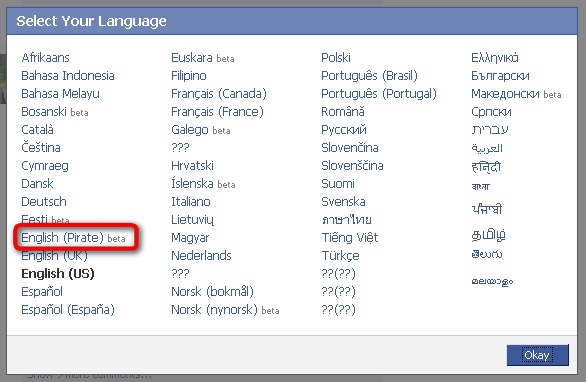Select Cymraeg (Welsh) language
Image resolution: width=586 pixels, height=382 pixels.
(x=45, y=166)
